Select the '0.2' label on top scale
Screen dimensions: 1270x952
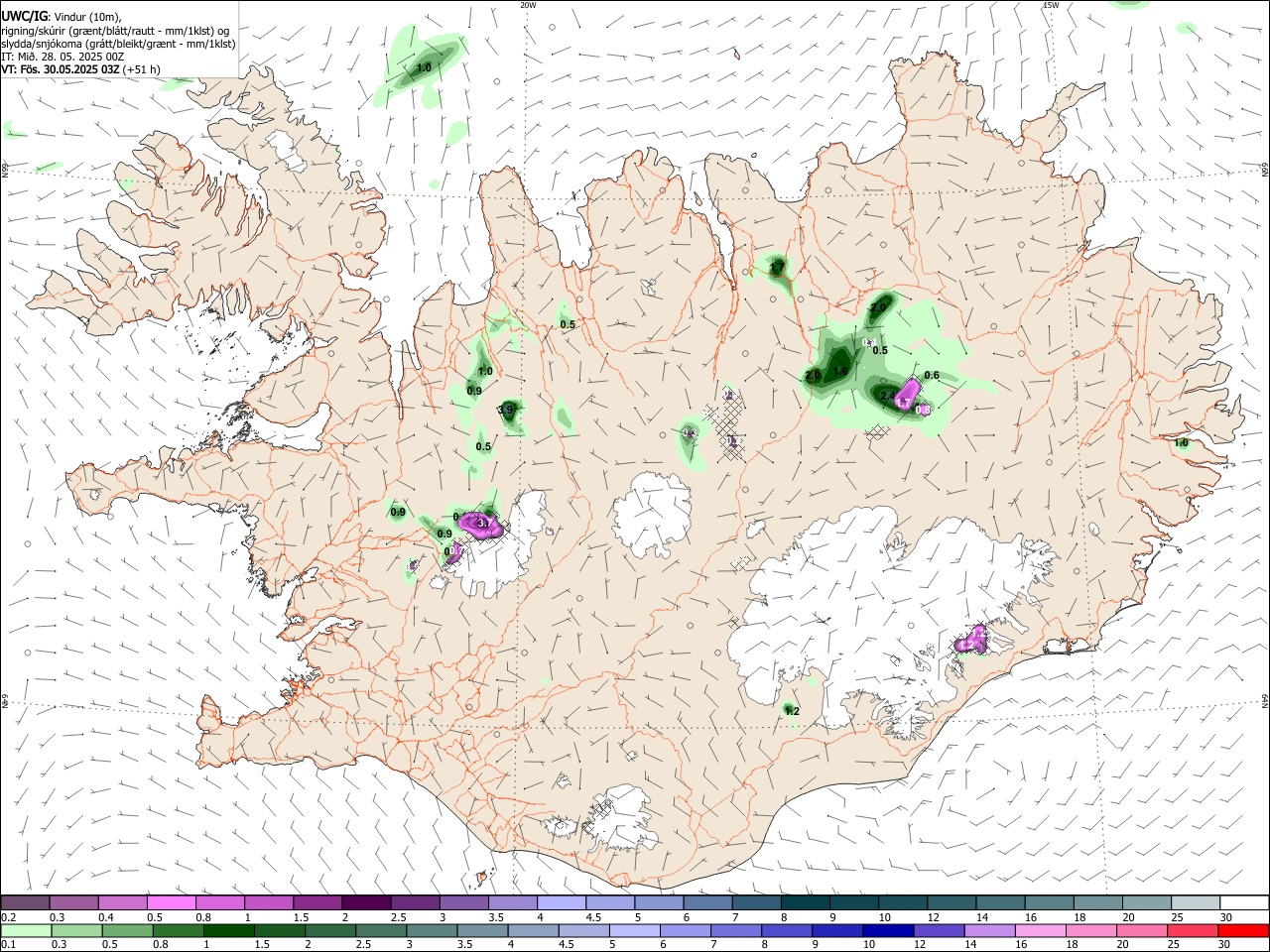8,917
